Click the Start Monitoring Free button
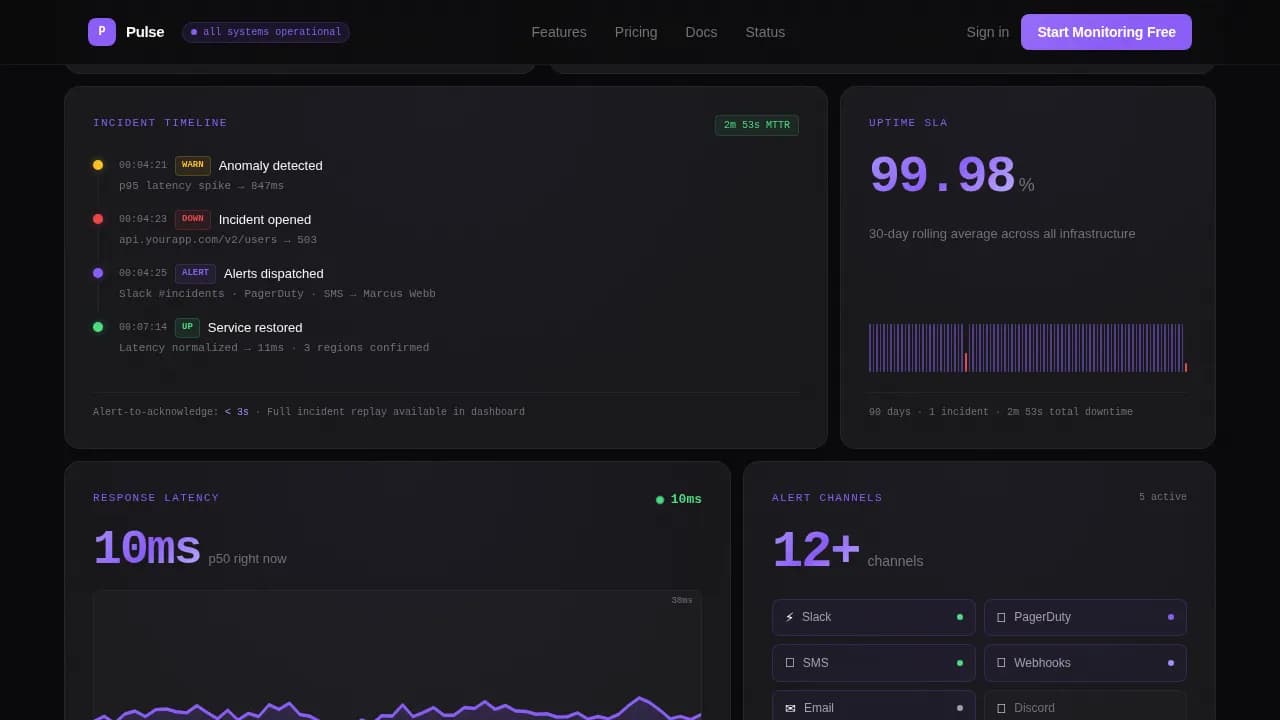1280x720 pixels. [1106, 31]
